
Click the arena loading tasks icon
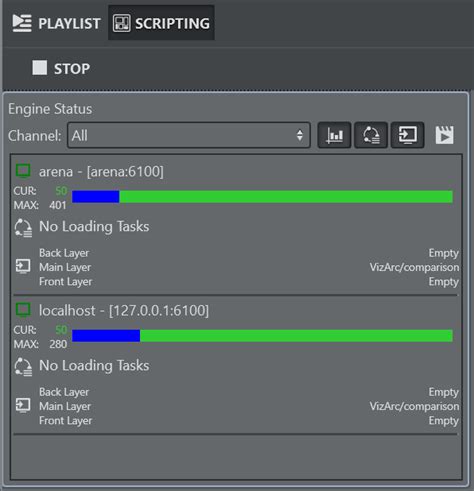(23, 228)
